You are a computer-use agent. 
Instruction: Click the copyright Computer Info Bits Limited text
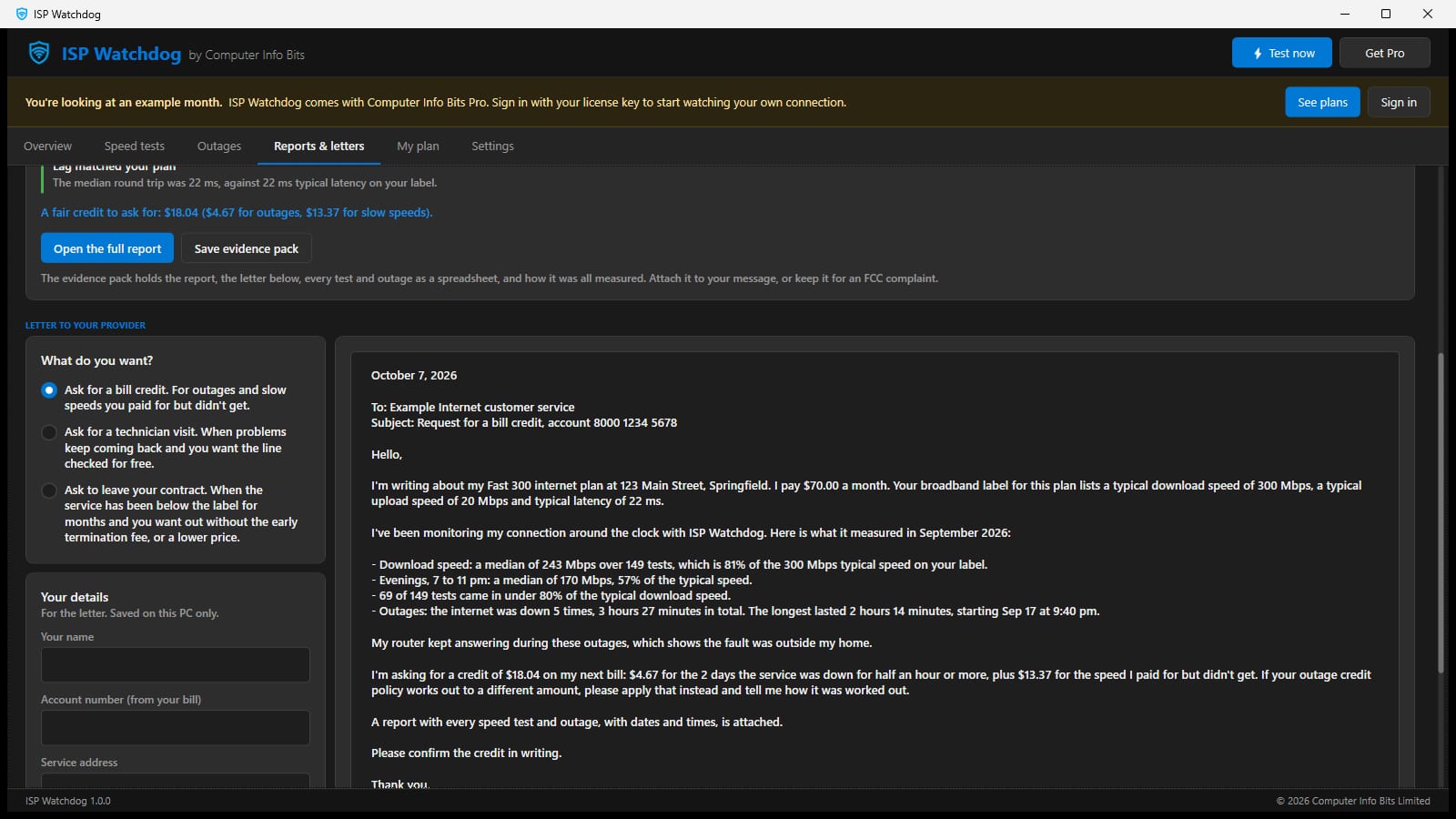coord(1352,801)
